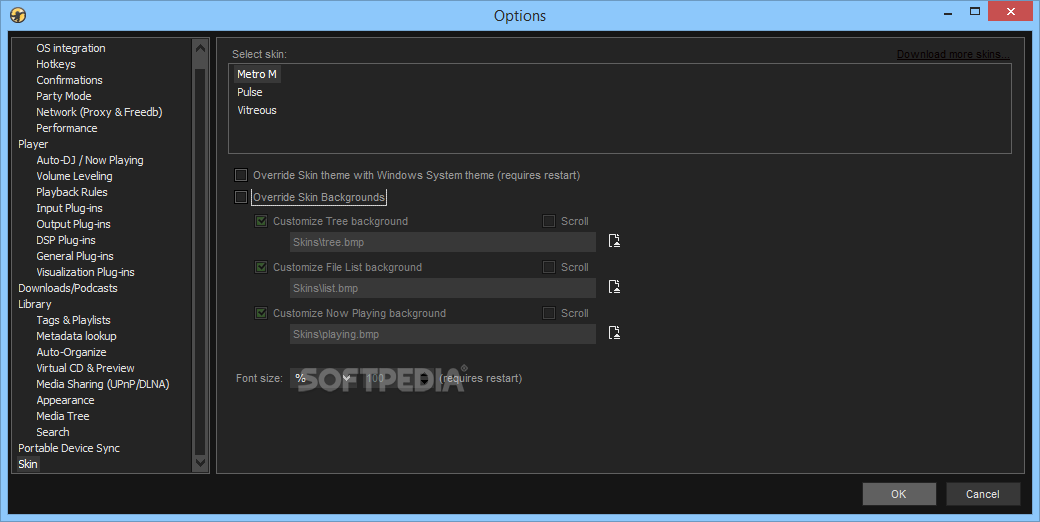Open Playback Rules options
This screenshot has width=1040, height=522.
pos(72,192)
